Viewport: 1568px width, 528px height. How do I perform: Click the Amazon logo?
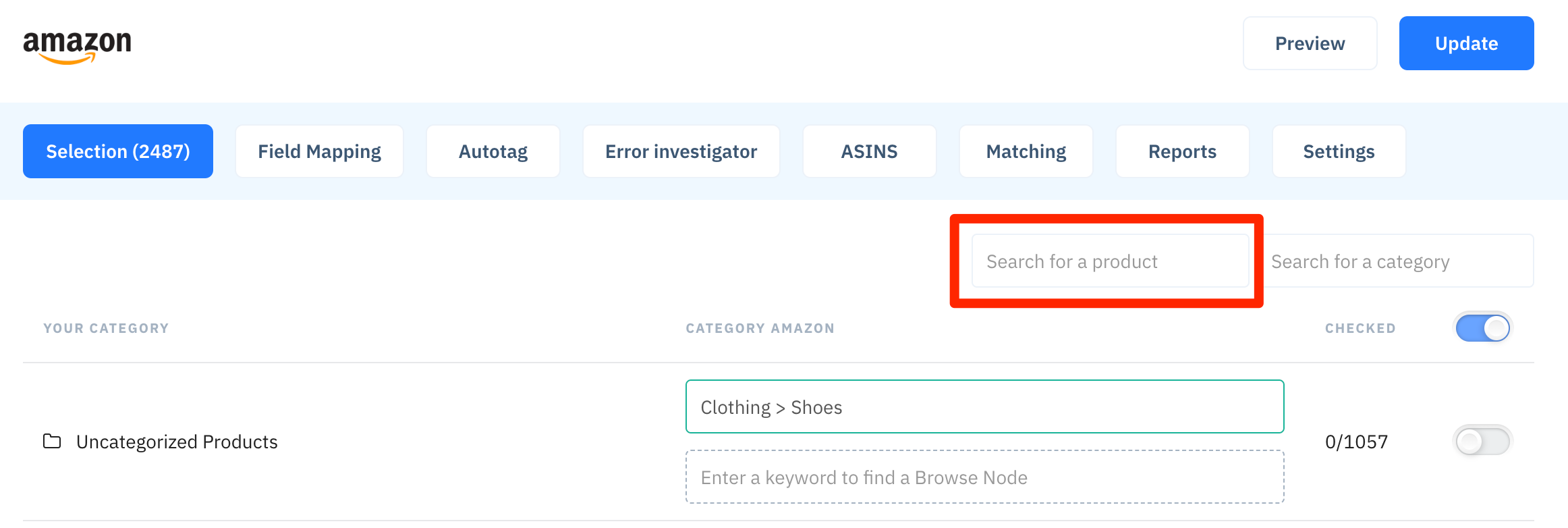[x=77, y=47]
